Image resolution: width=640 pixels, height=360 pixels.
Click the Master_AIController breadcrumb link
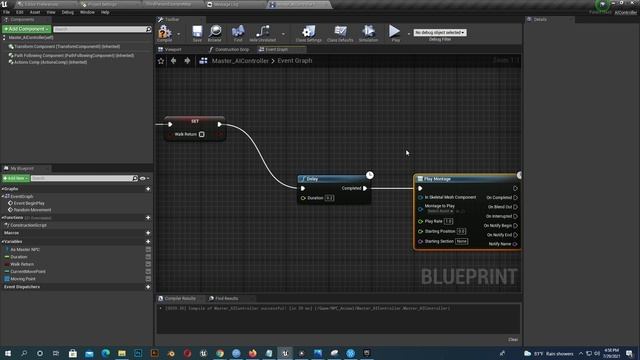pyautogui.click(x=240, y=61)
